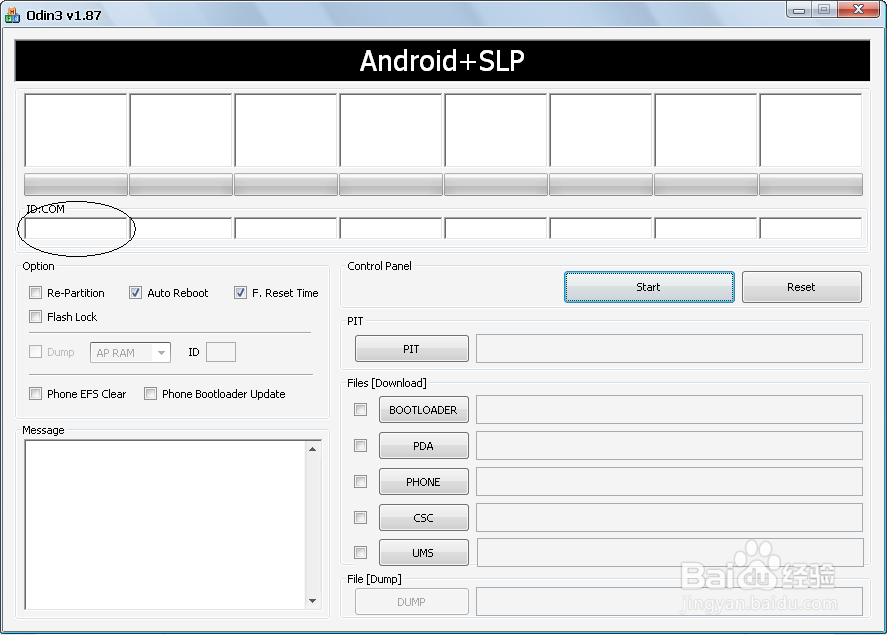
Task: Open the AP RAM dropdown
Action: (161, 353)
